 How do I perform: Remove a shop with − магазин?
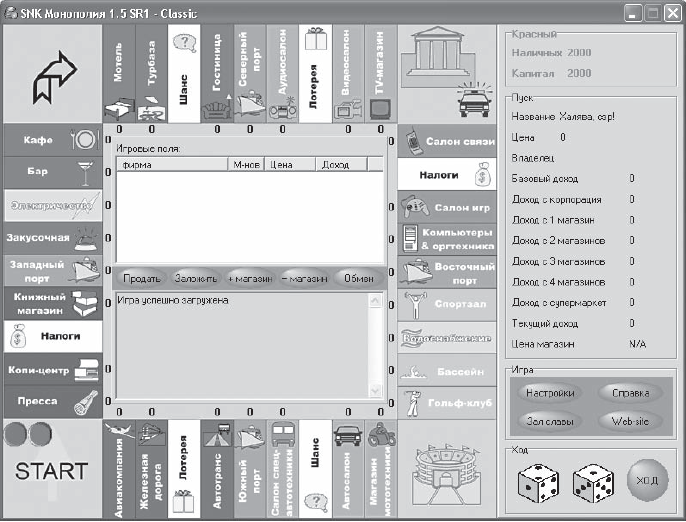(304, 278)
